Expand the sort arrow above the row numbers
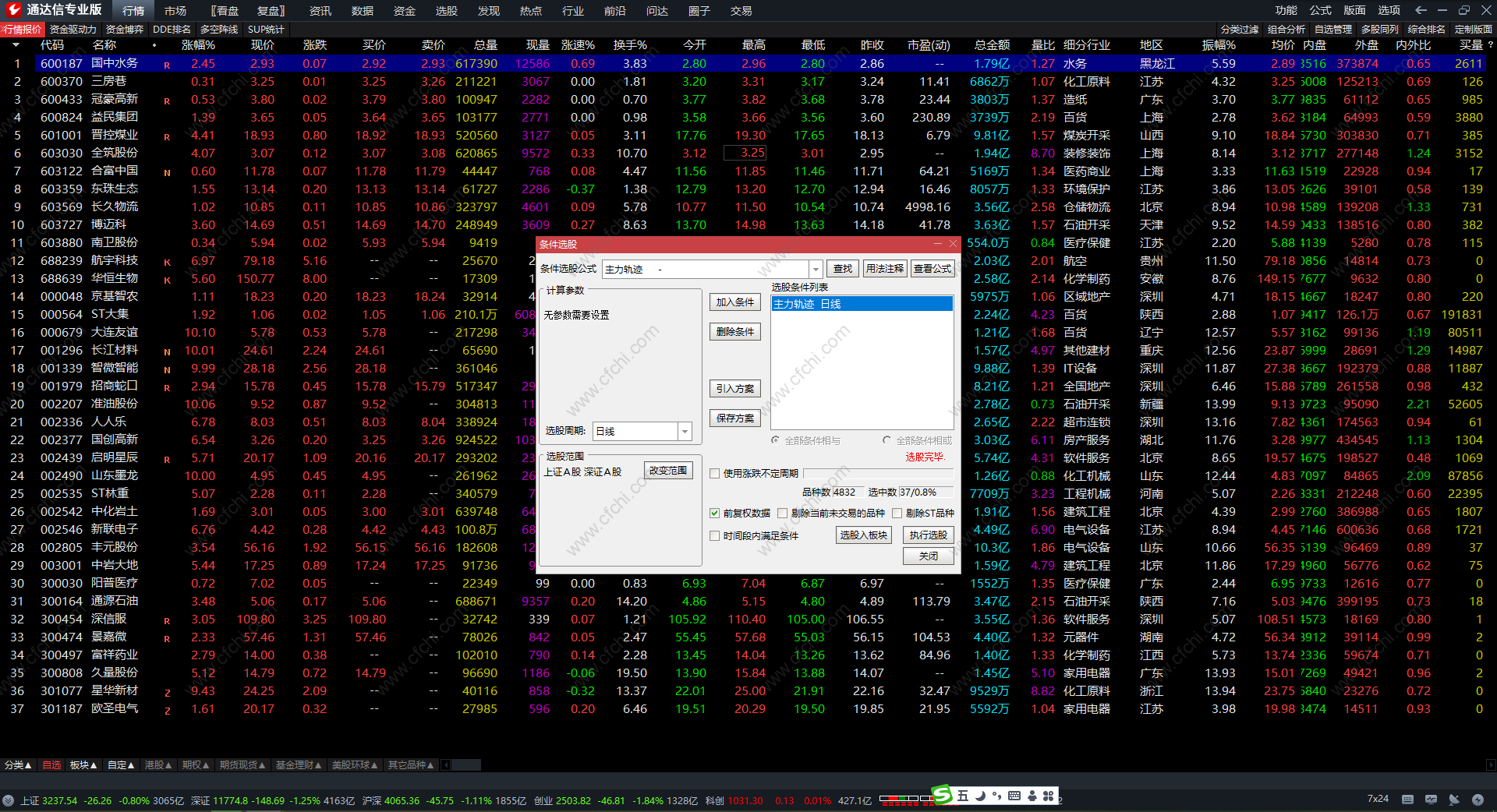Viewport: 1497px width, 812px height. (x=16, y=45)
